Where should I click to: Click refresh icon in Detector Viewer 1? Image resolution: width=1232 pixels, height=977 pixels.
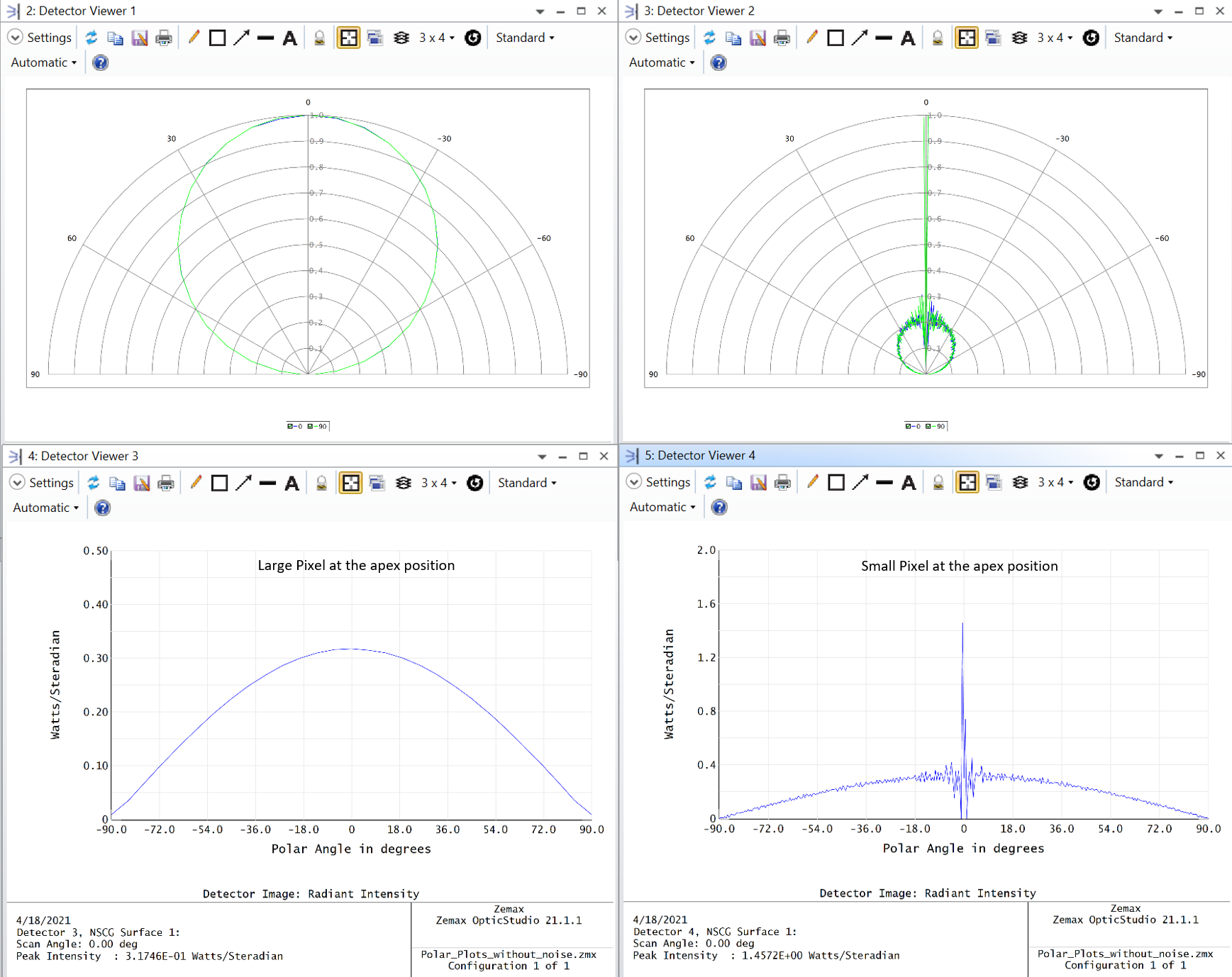(91, 38)
